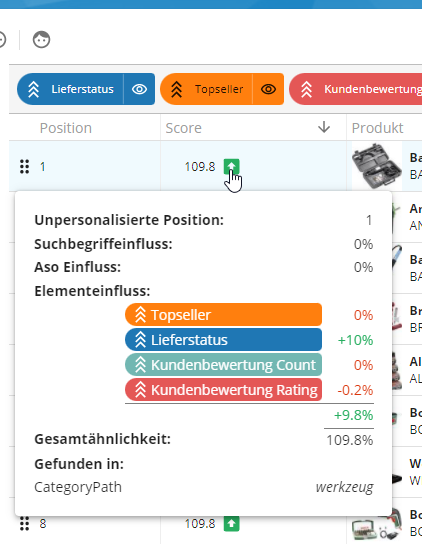422x544 pixels.
Task: Open the first product's toolbox thumbnail
Action: tap(377, 166)
